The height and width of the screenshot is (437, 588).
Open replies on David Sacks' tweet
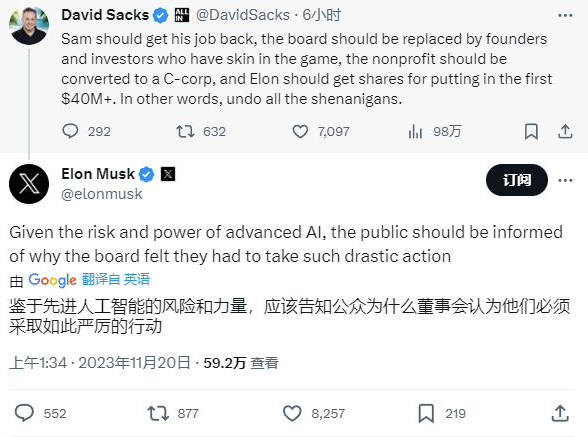70,131
